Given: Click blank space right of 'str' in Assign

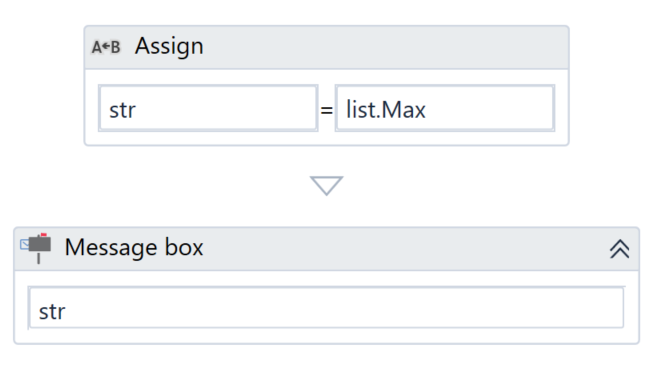Looking at the screenshot, I should click(x=226, y=109).
